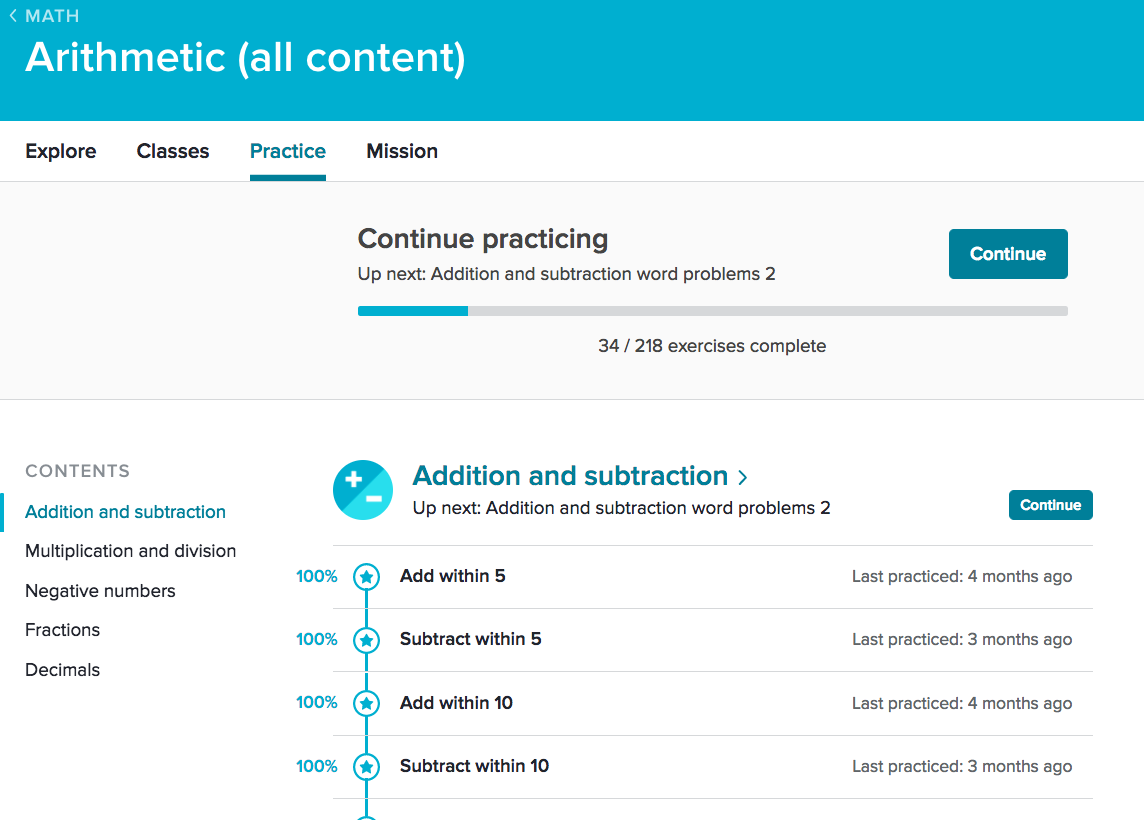The image size is (1144, 820).
Task: Go back using the Math chevron arrow
Action: click(13, 15)
